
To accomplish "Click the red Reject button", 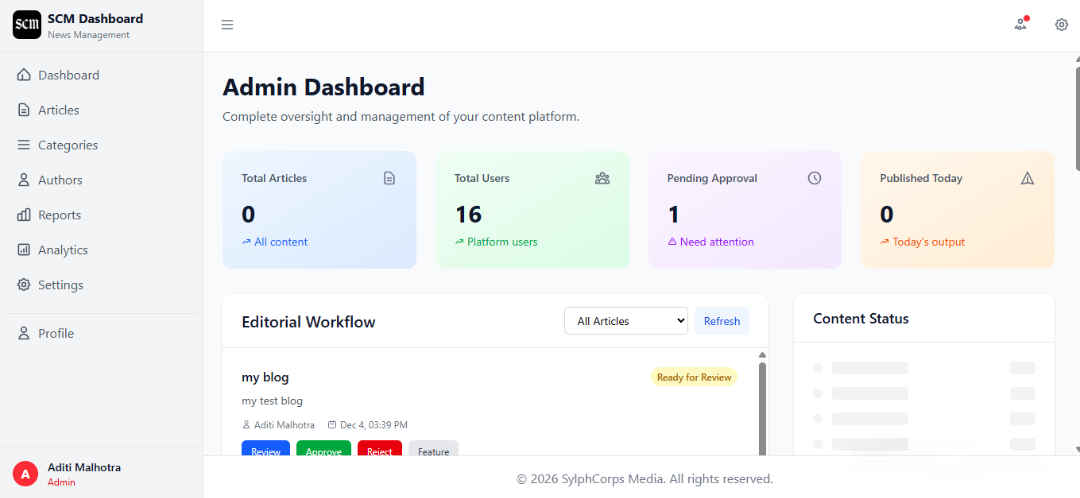I will pyautogui.click(x=380, y=448).
